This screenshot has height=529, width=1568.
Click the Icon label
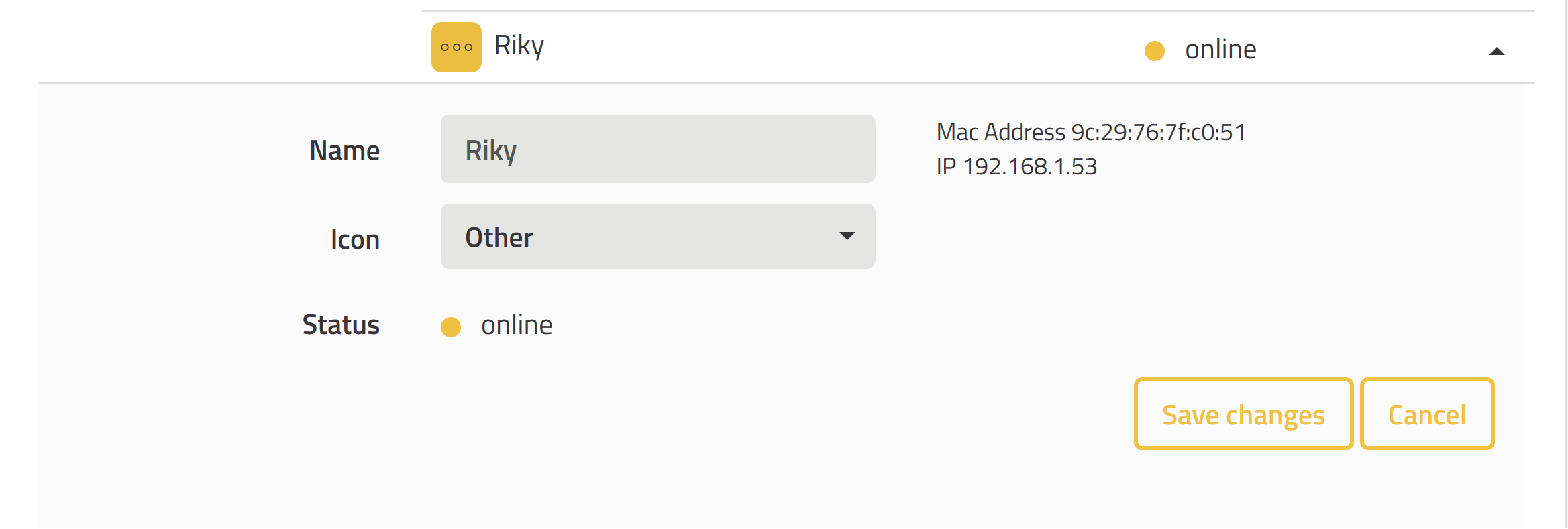355,239
